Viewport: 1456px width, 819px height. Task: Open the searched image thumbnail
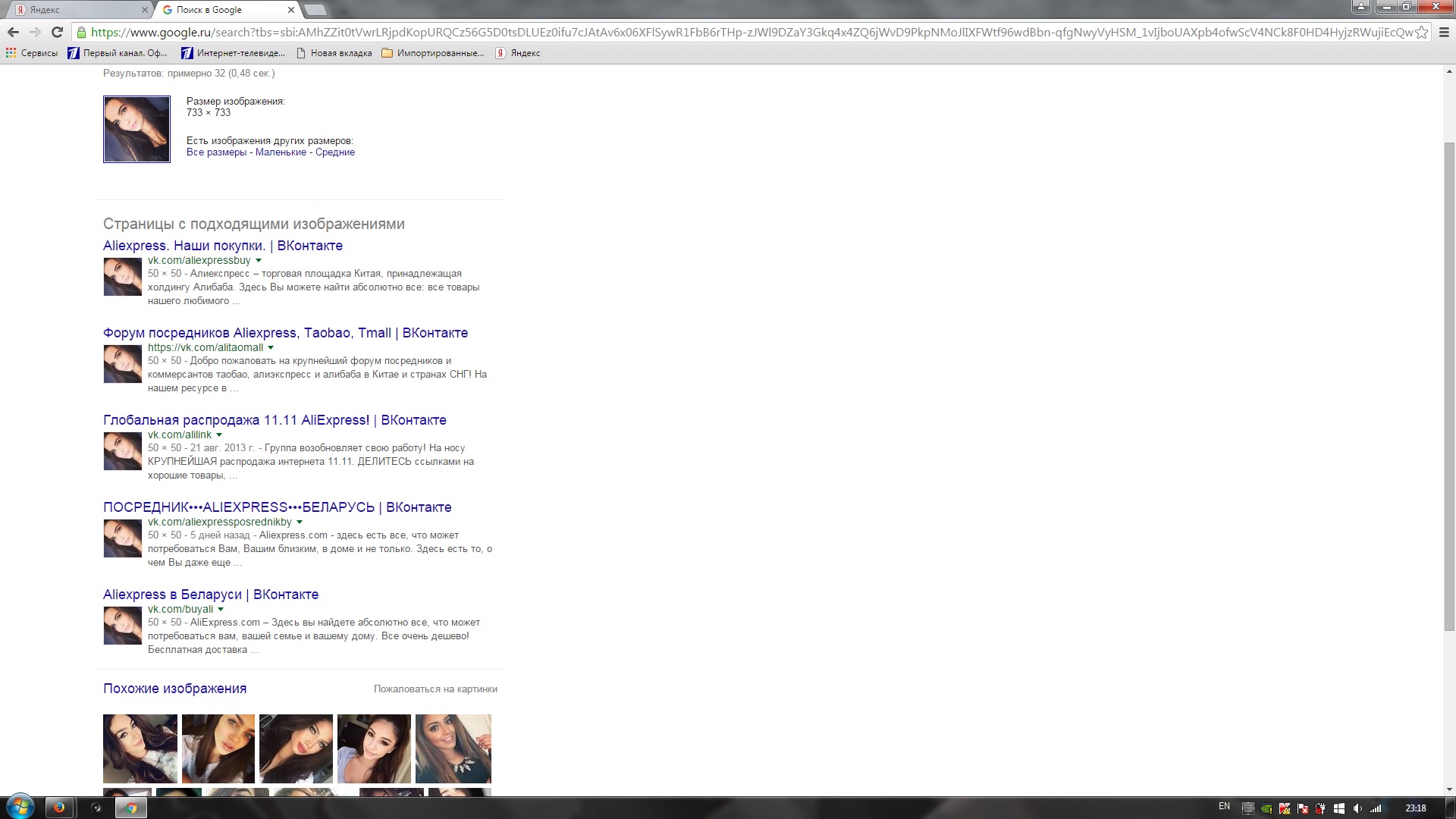136,129
